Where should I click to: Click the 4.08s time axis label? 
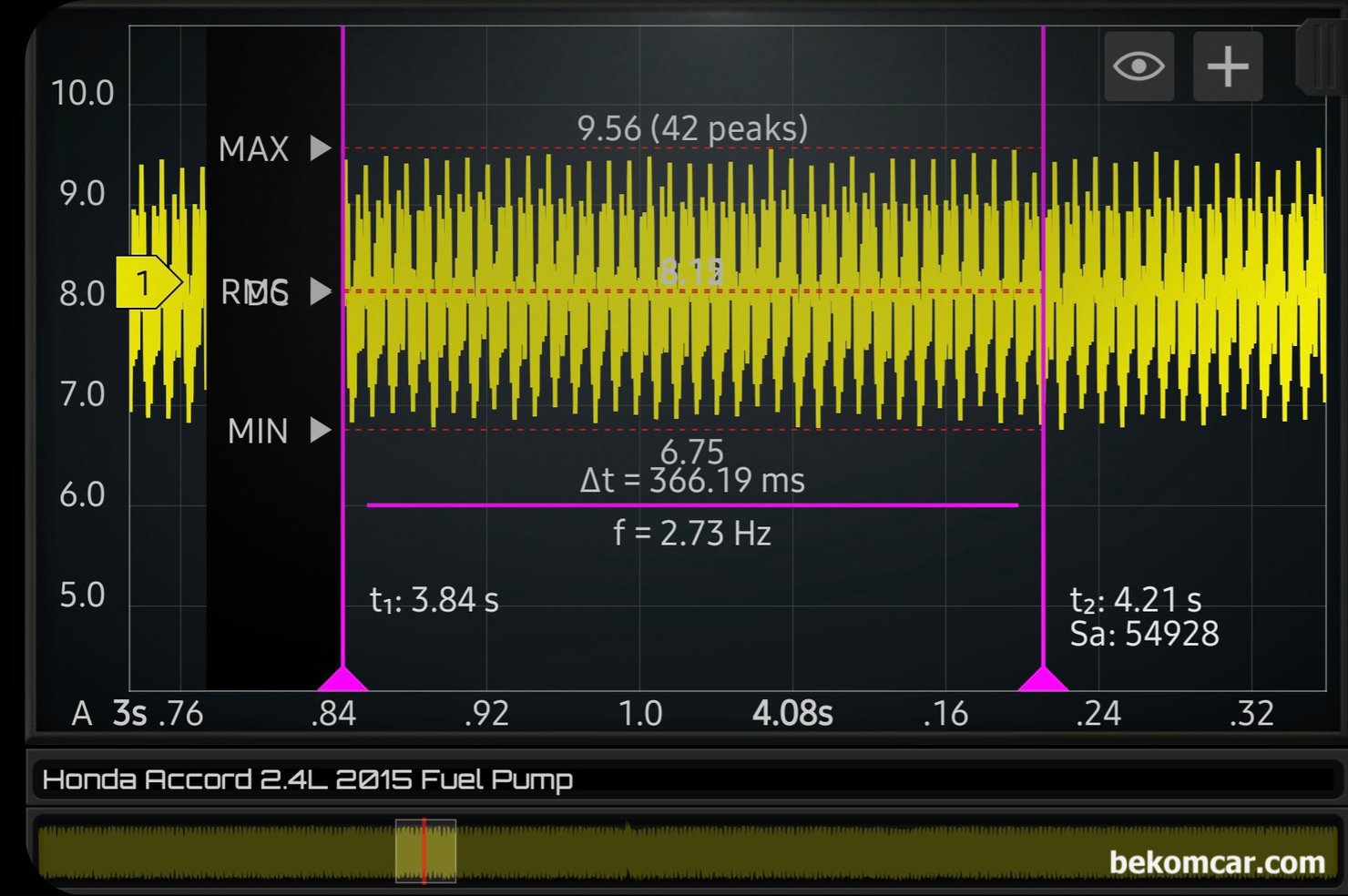[x=791, y=714]
